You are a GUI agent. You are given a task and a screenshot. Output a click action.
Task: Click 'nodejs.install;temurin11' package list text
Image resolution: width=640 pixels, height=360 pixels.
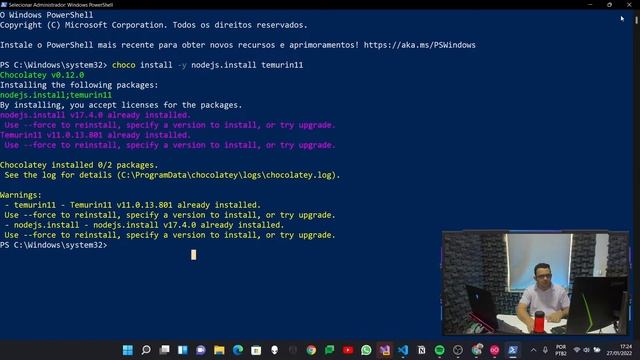click(56, 95)
